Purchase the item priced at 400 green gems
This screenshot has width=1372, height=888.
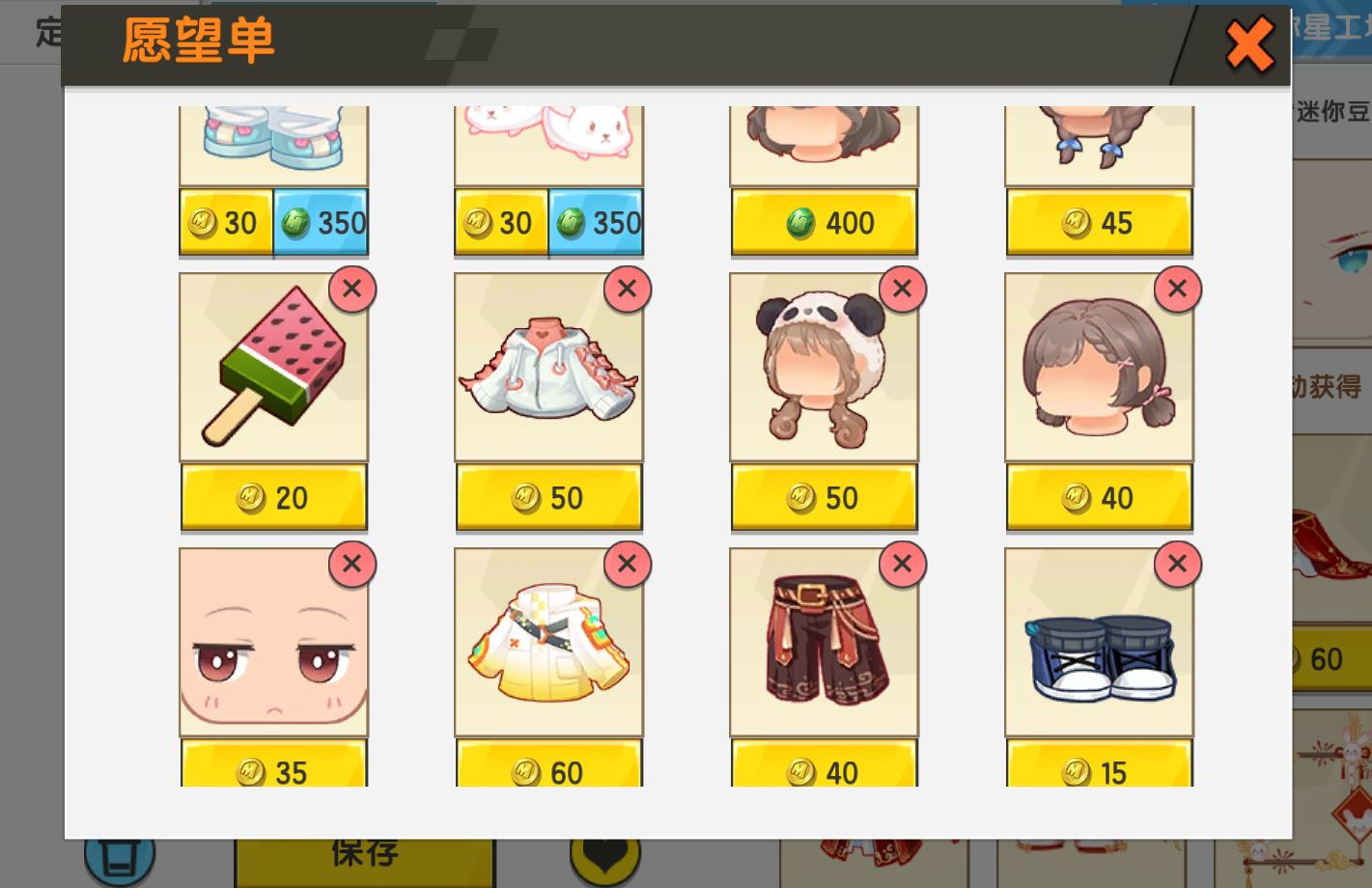coord(825,223)
